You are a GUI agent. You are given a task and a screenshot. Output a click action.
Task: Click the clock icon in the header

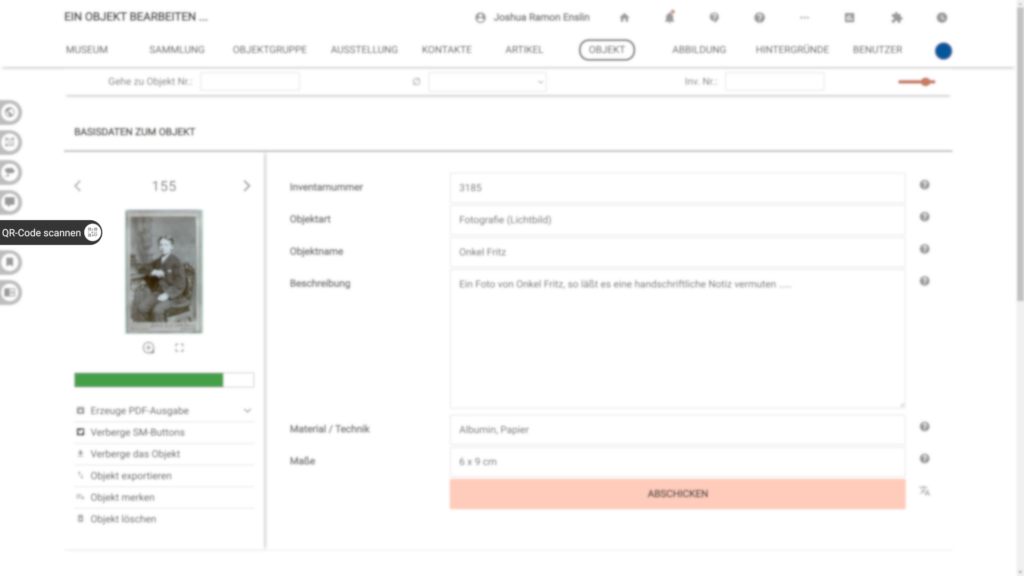[942, 18]
